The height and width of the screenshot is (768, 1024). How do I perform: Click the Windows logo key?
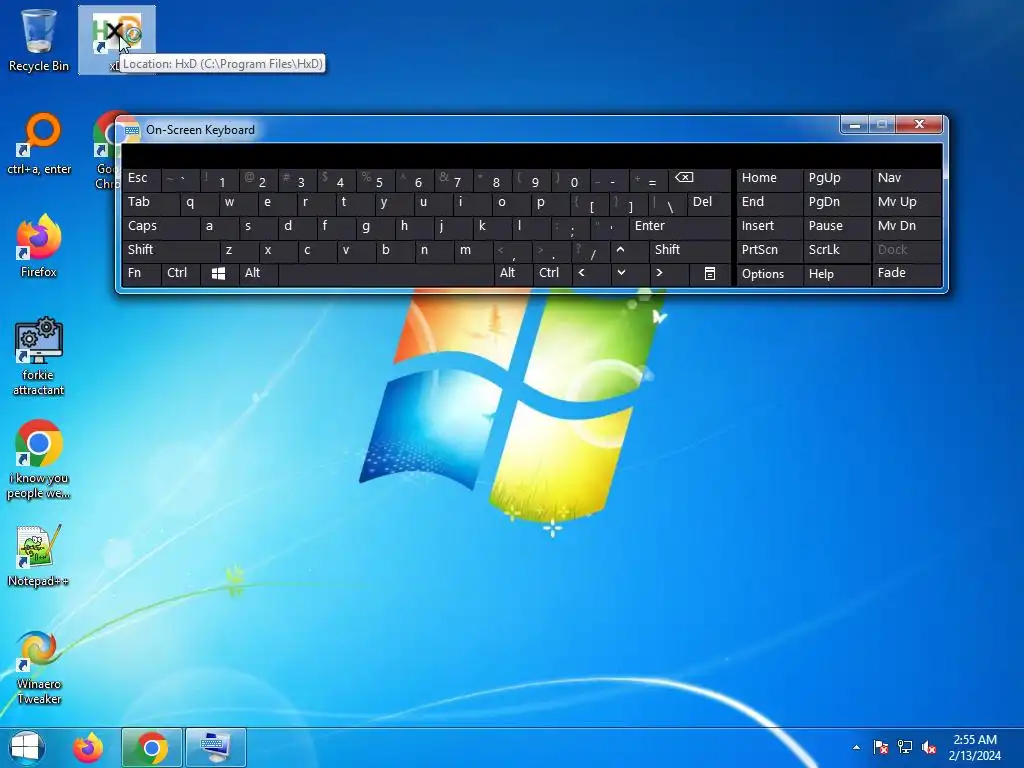click(218, 274)
